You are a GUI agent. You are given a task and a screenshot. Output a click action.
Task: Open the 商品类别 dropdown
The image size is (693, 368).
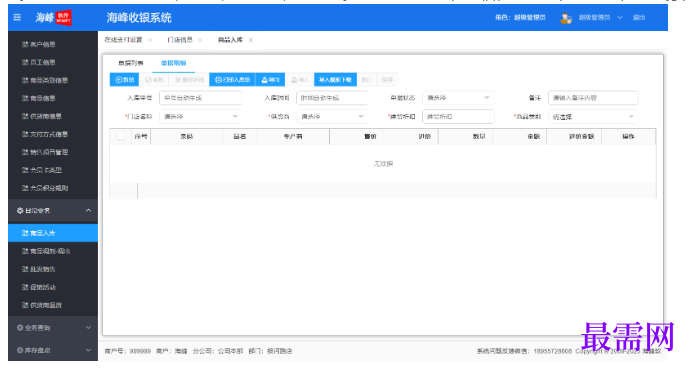coord(593,117)
